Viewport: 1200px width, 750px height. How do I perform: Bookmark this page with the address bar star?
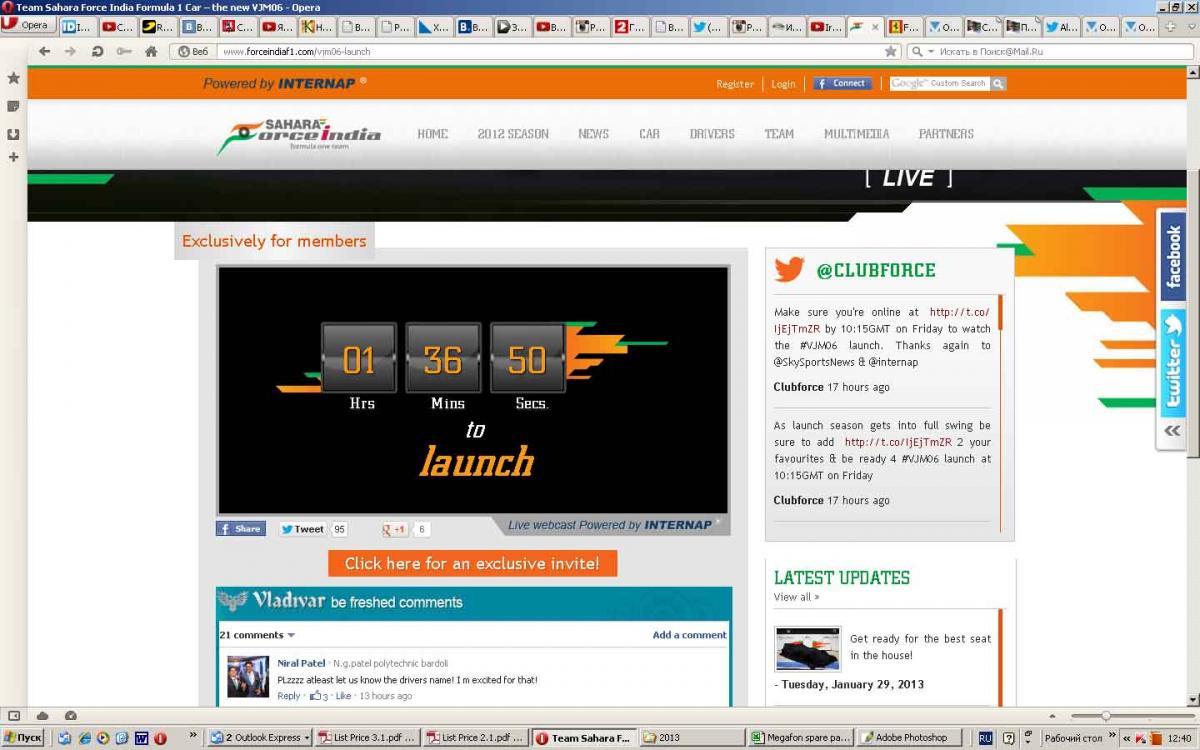pos(890,51)
